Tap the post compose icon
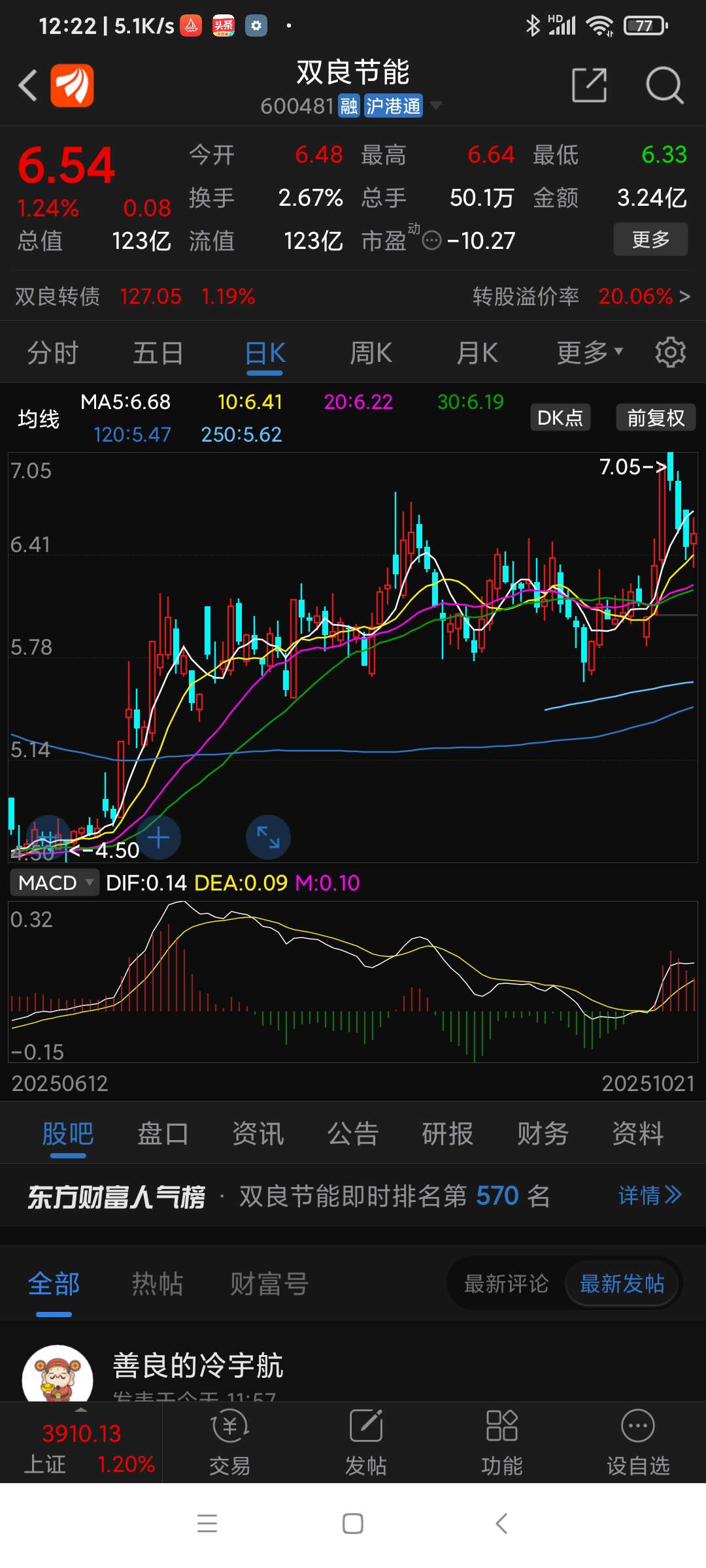Screen dimensions: 706x1568 (366, 1425)
